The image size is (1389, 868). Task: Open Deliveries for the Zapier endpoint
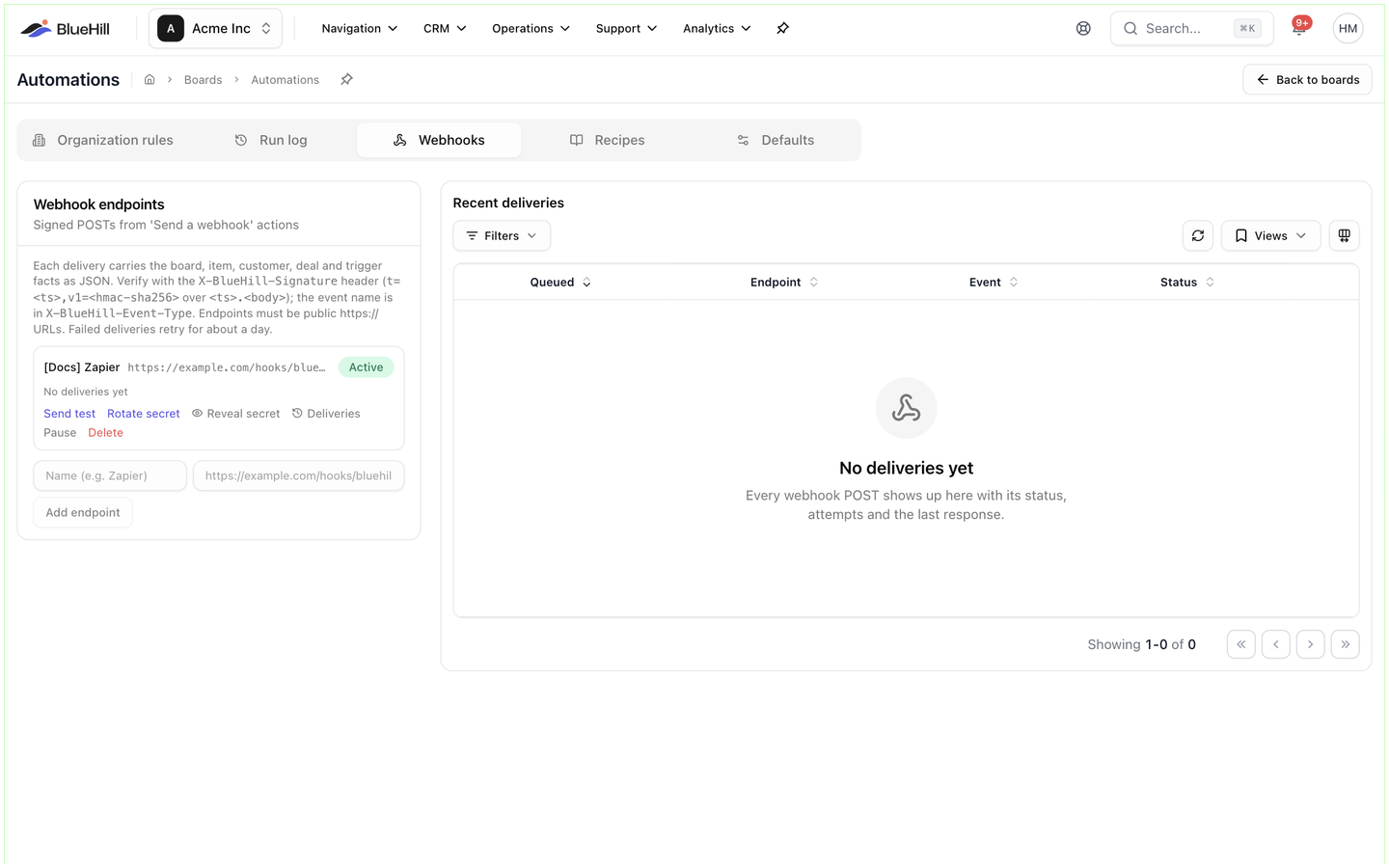(326, 414)
